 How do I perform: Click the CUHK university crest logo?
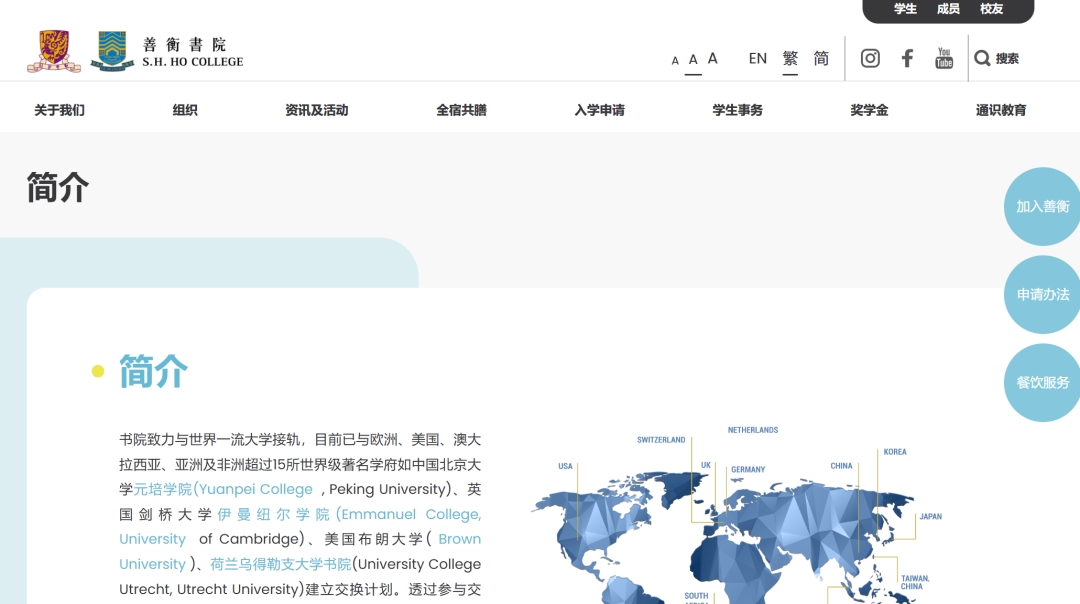coord(54,51)
